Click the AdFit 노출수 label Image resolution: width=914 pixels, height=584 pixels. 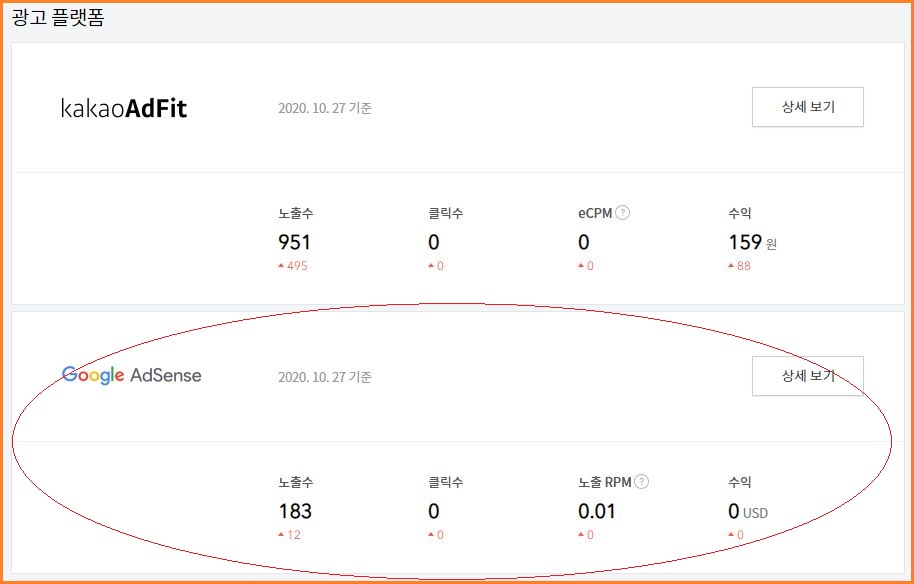tap(296, 213)
